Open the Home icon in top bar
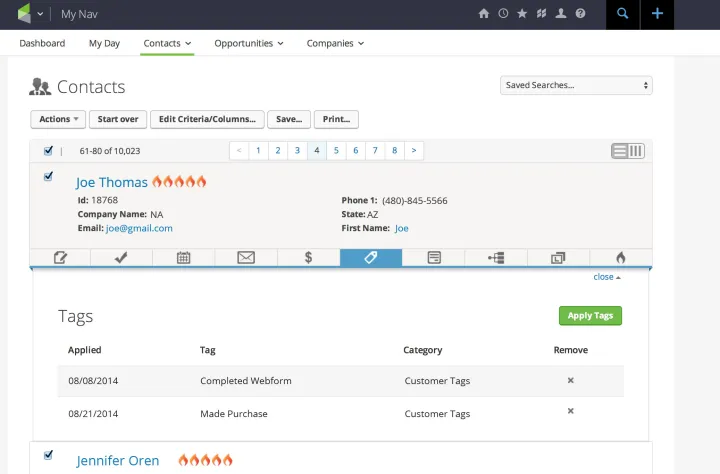The image size is (720, 474). 484,14
